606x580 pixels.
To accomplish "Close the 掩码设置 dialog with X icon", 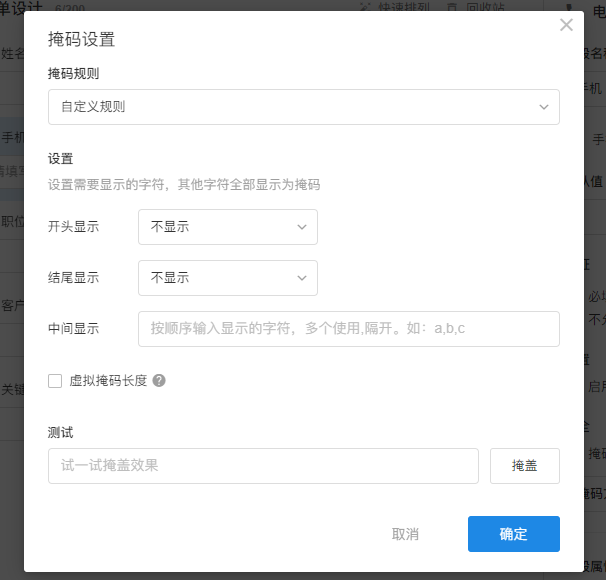I will coord(566,25).
